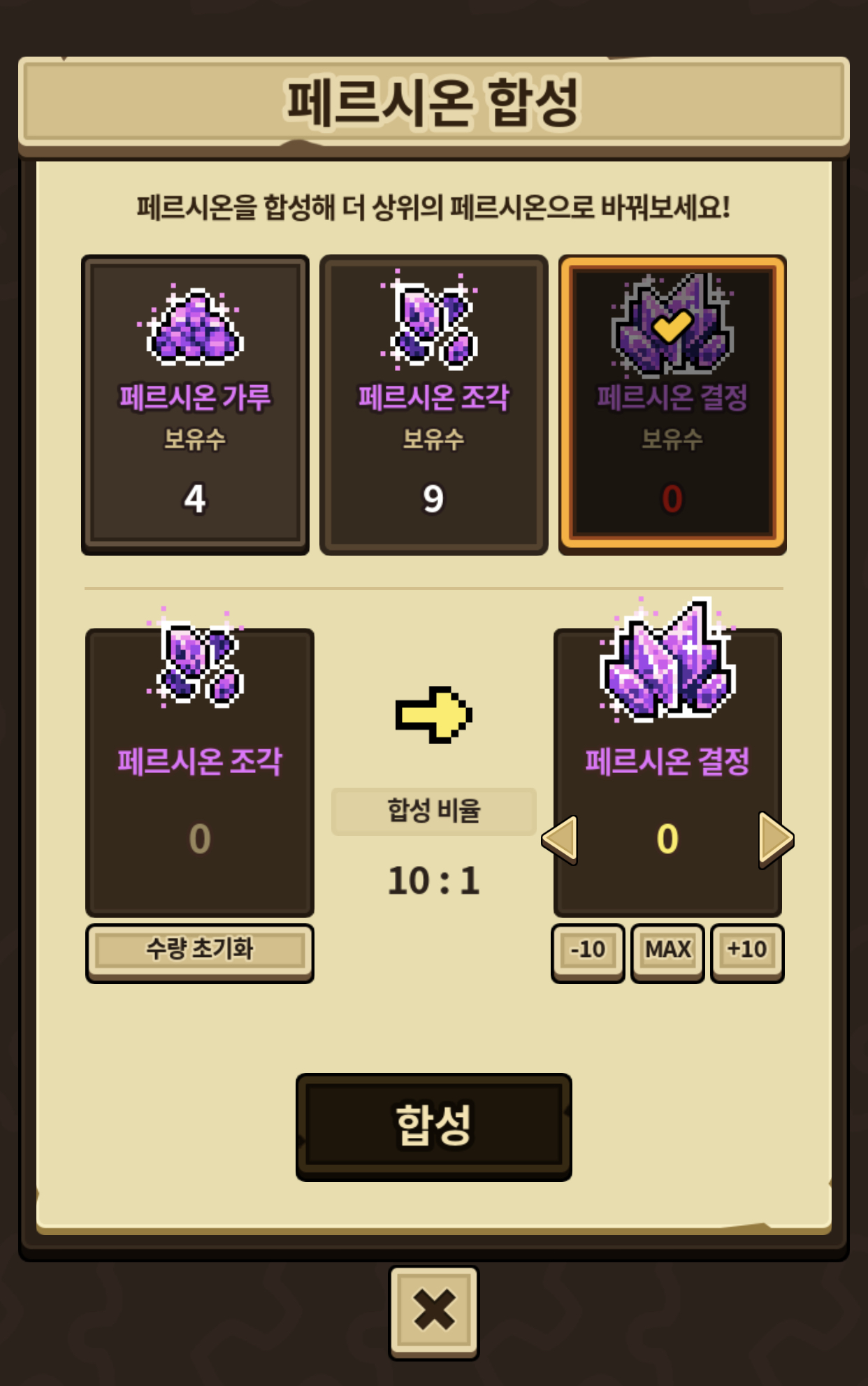Increase quantity with the right arrow
868x1386 pixels.
[x=776, y=839]
